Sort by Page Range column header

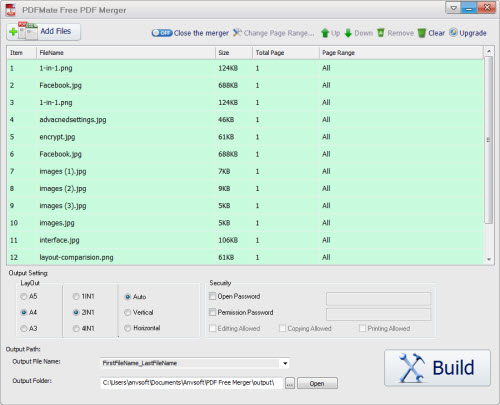click(401, 53)
